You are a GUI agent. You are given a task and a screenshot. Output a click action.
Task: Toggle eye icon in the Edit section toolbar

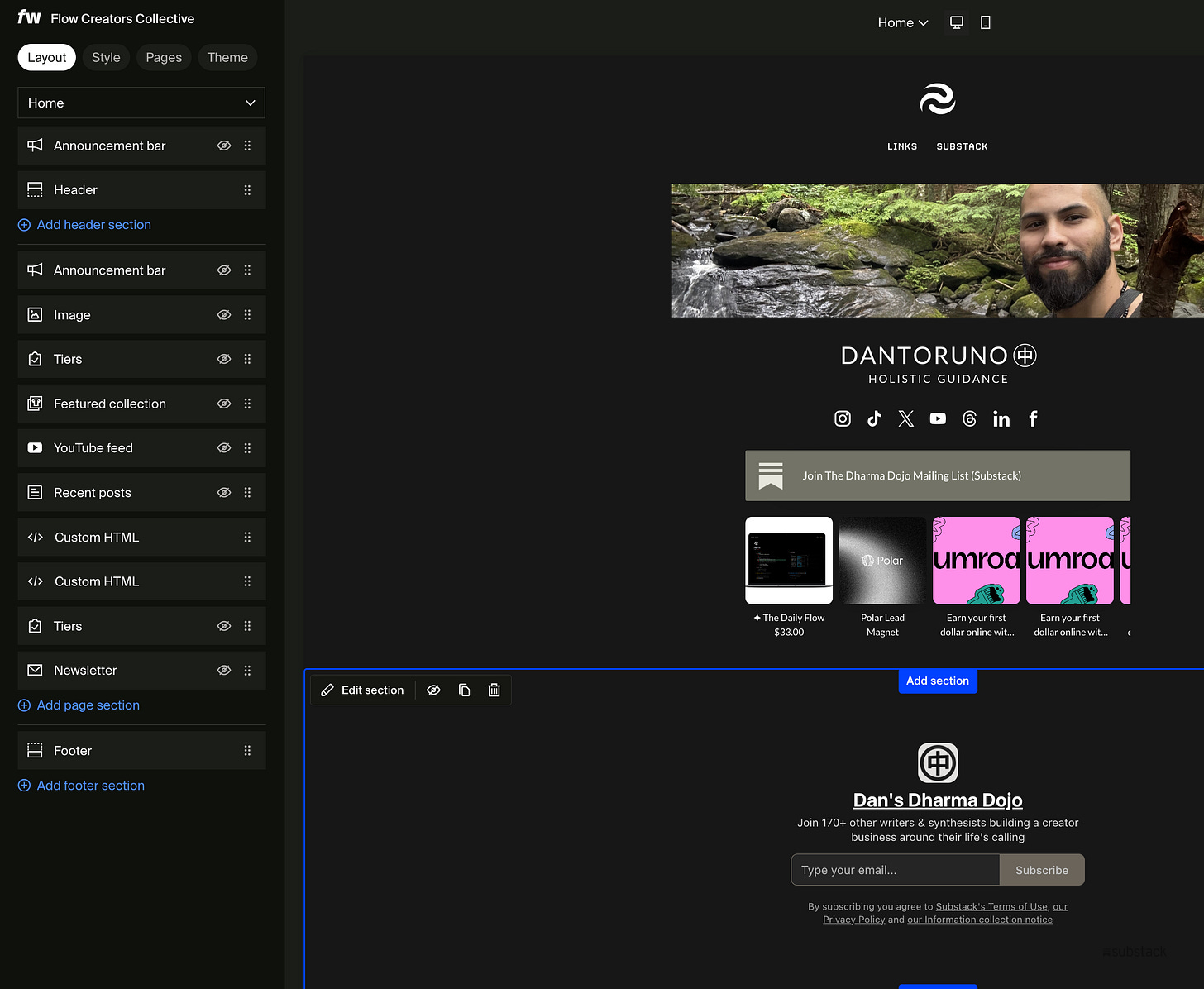433,690
